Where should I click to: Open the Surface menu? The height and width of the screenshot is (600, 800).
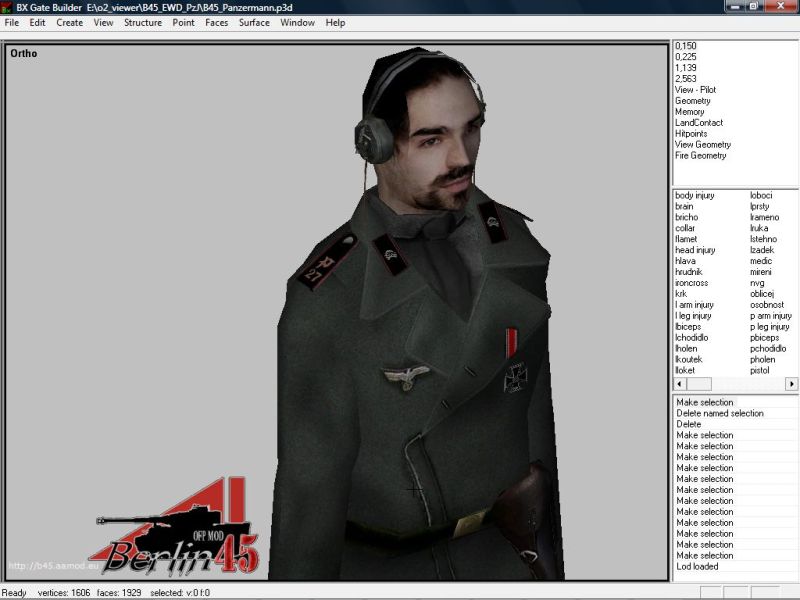coord(254,22)
